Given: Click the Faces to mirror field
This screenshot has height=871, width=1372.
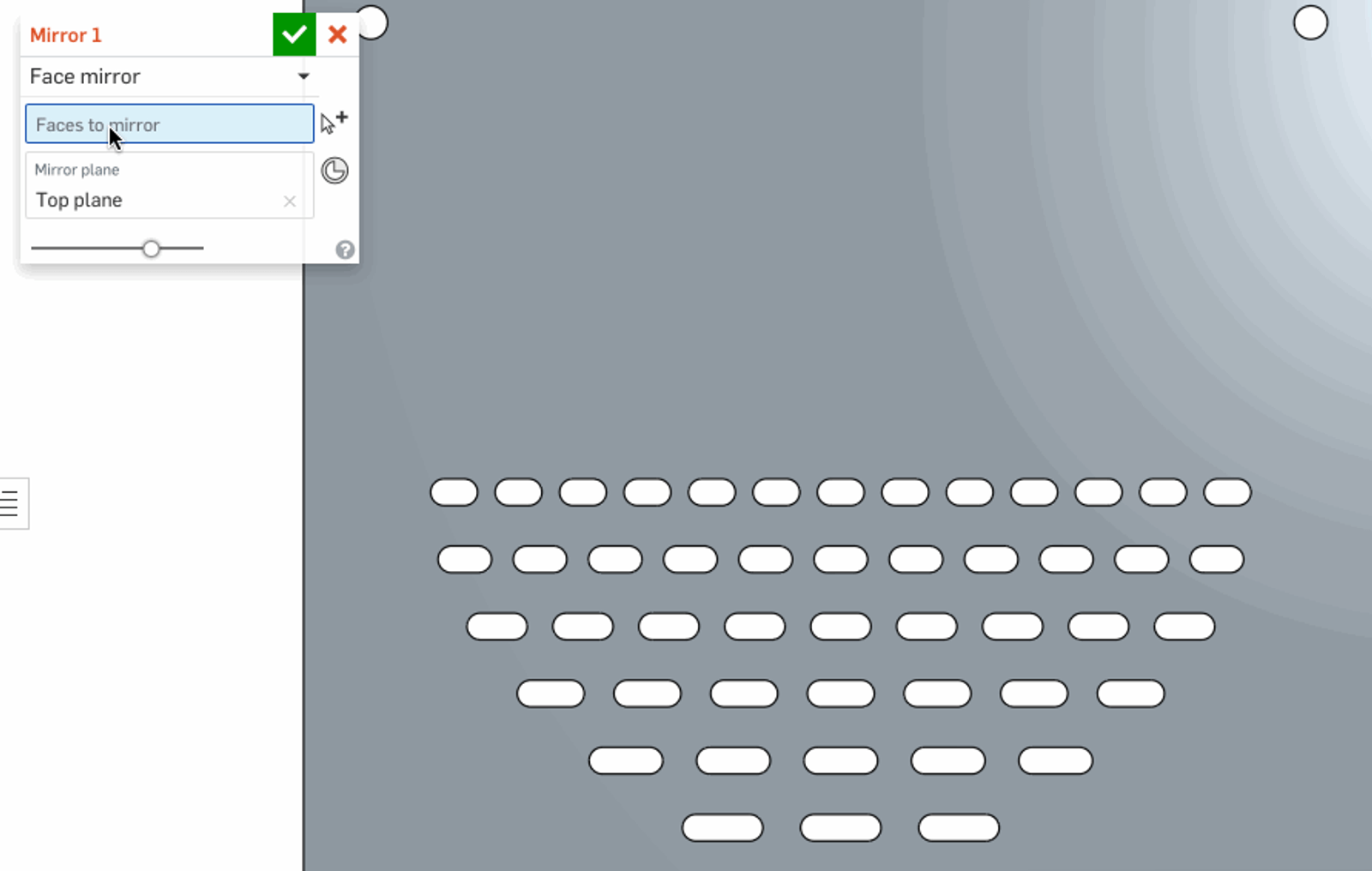Looking at the screenshot, I should pyautogui.click(x=169, y=124).
